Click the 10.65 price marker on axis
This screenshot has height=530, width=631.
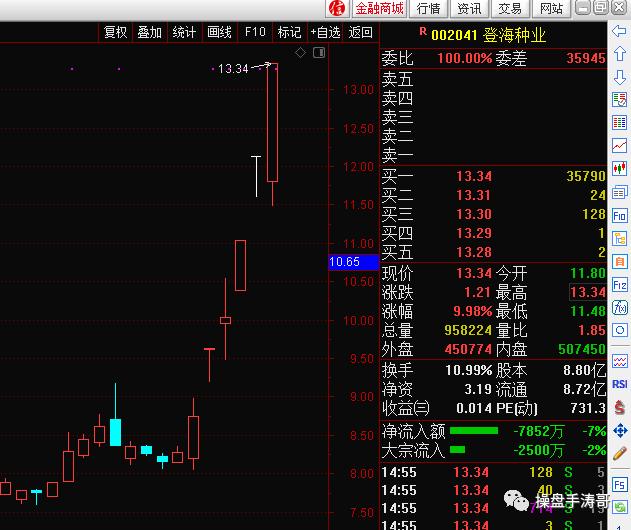click(x=354, y=262)
